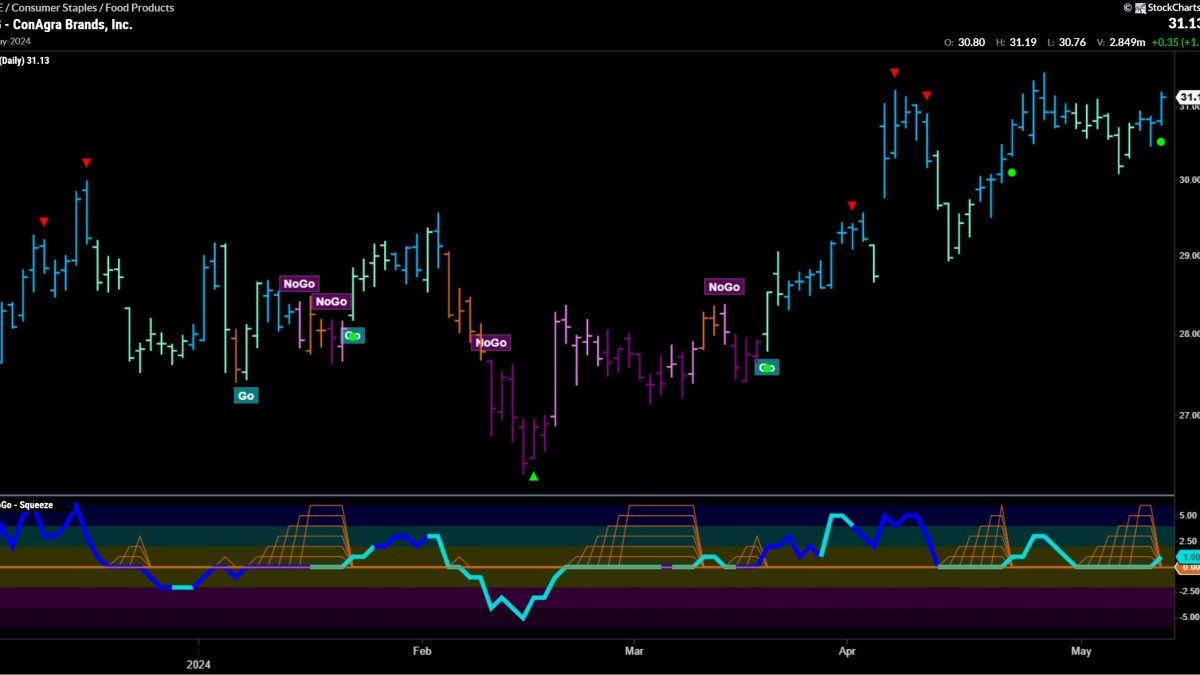The image size is (1200, 675).
Task: Click the green +0.35 change value
Action: (1165, 43)
